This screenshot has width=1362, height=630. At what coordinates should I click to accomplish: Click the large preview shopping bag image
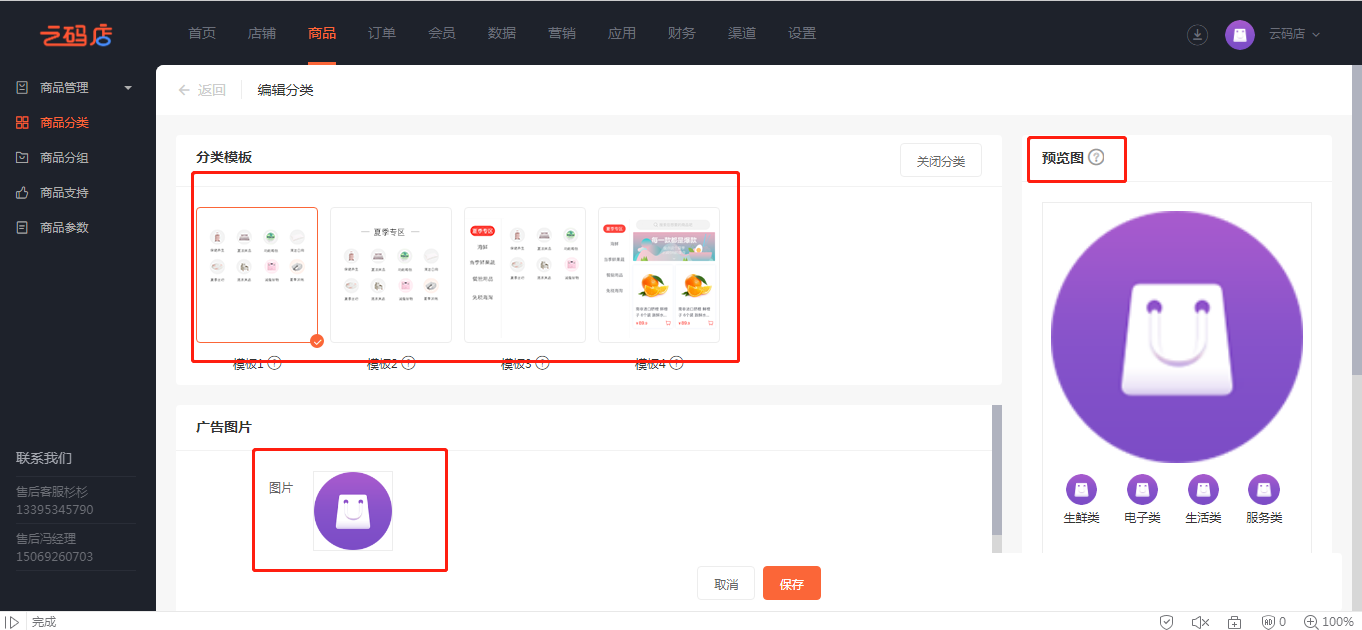[x=1177, y=337]
